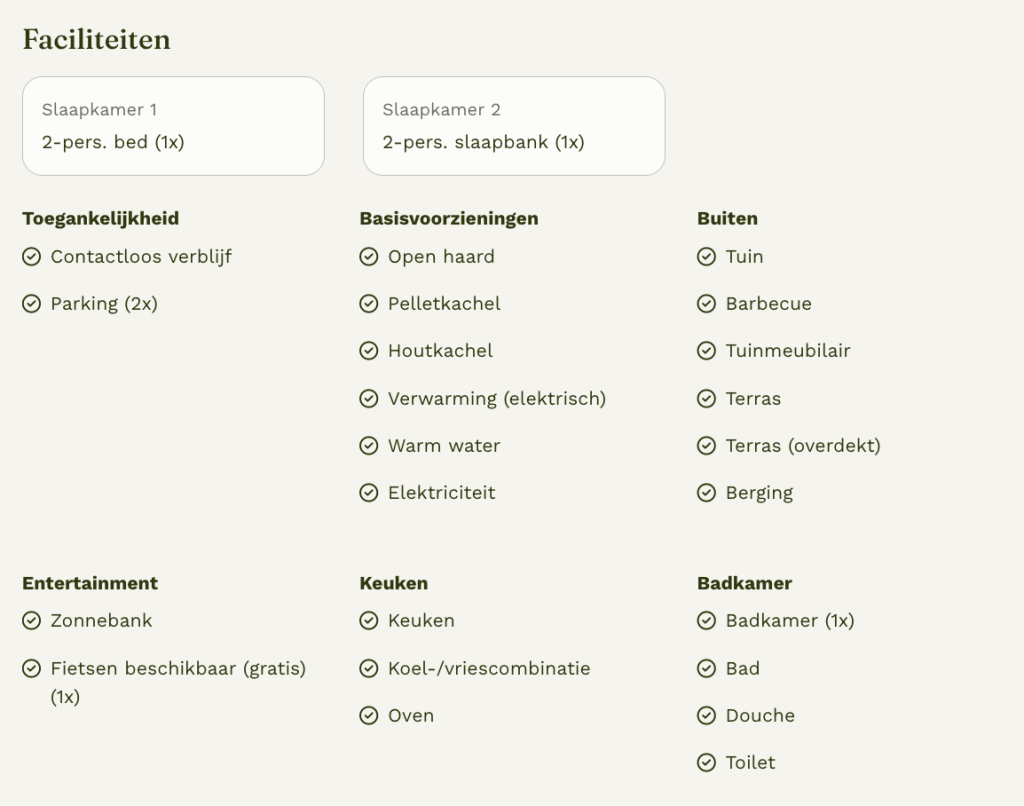
Task: Click the checkmark icon beside Warm water
Action: (x=369, y=445)
